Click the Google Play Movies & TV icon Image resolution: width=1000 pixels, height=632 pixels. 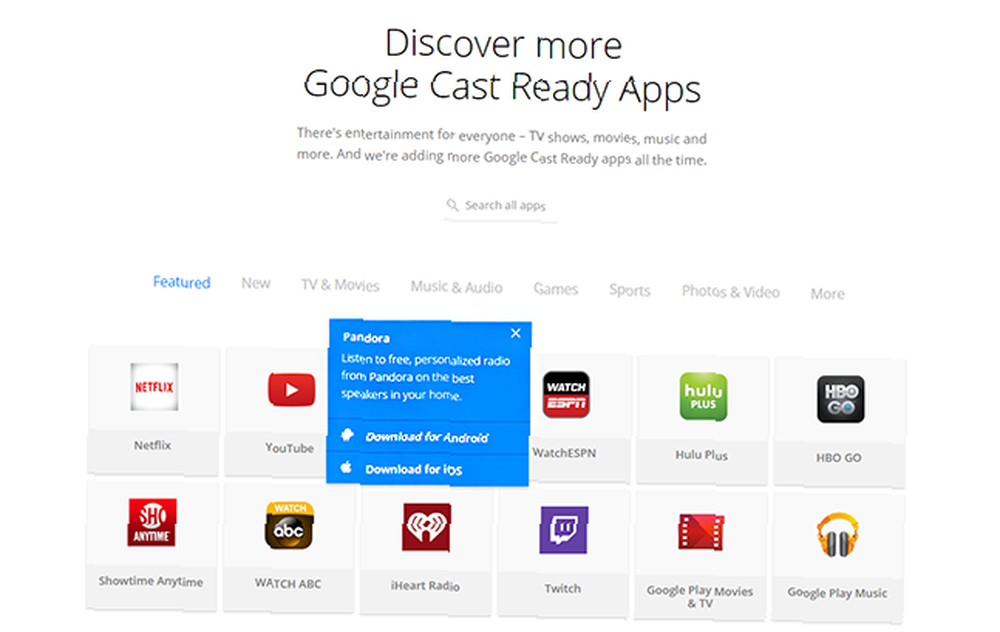[x=701, y=532]
